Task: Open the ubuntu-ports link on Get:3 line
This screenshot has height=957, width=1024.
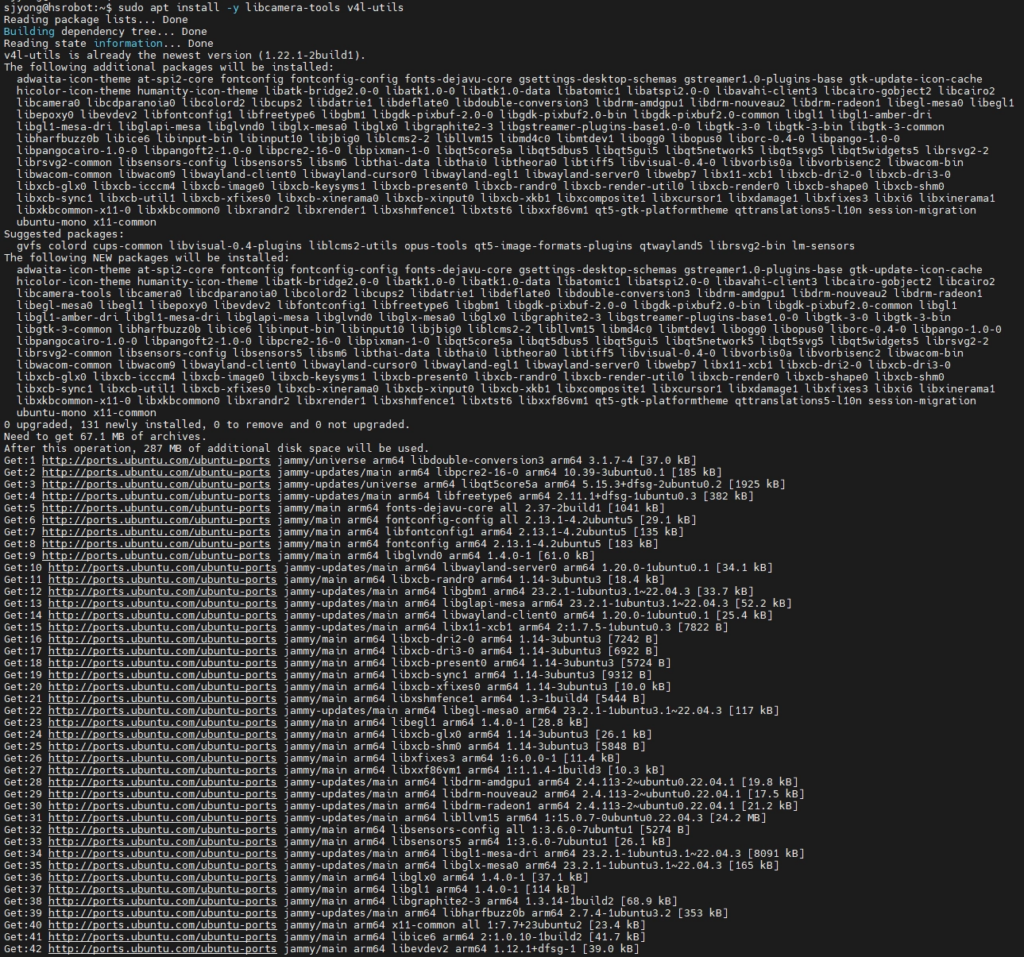Action: (x=156, y=484)
